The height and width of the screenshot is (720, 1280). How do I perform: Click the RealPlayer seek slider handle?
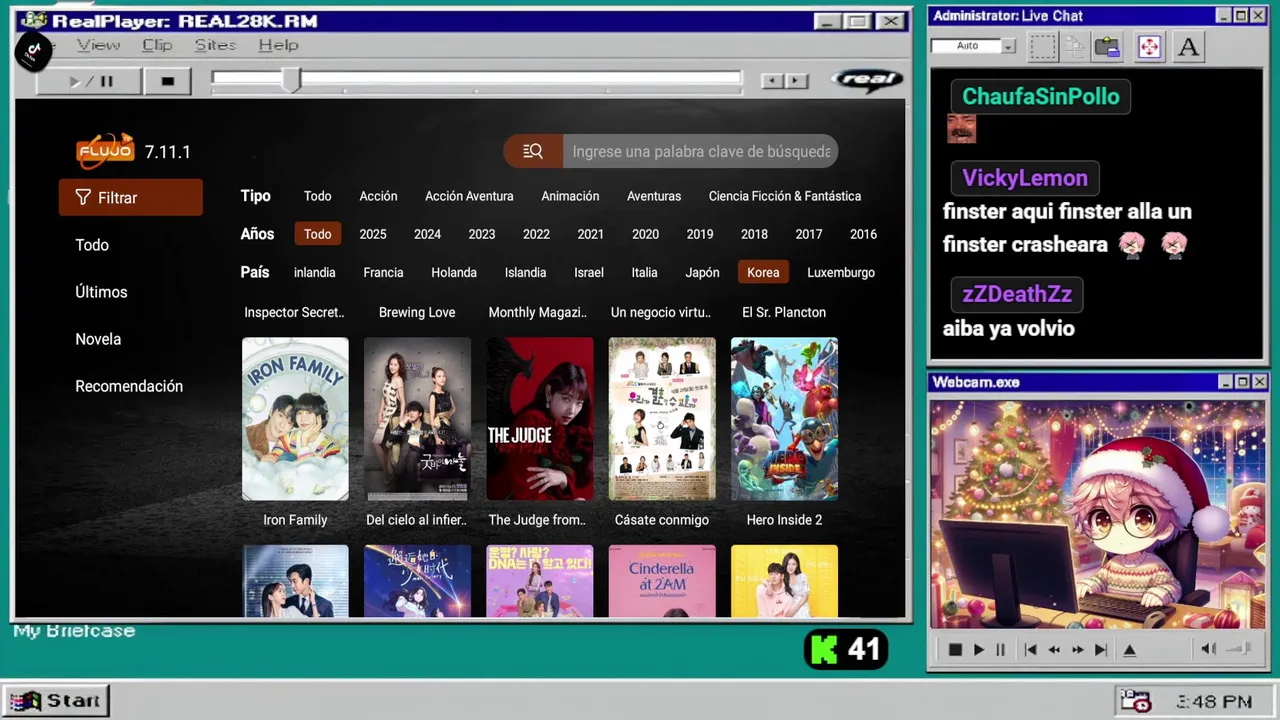291,79
